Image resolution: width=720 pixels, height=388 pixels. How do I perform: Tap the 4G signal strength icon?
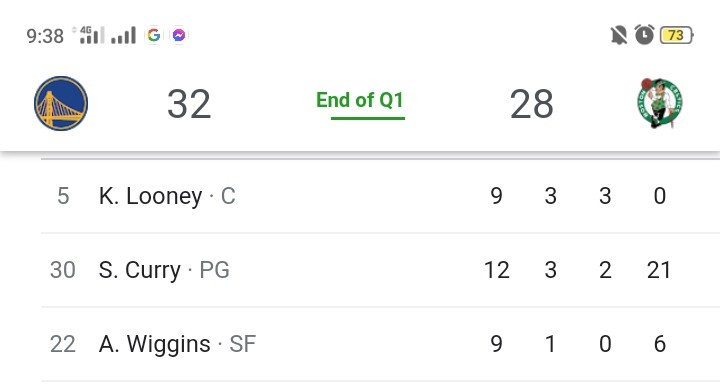90,35
